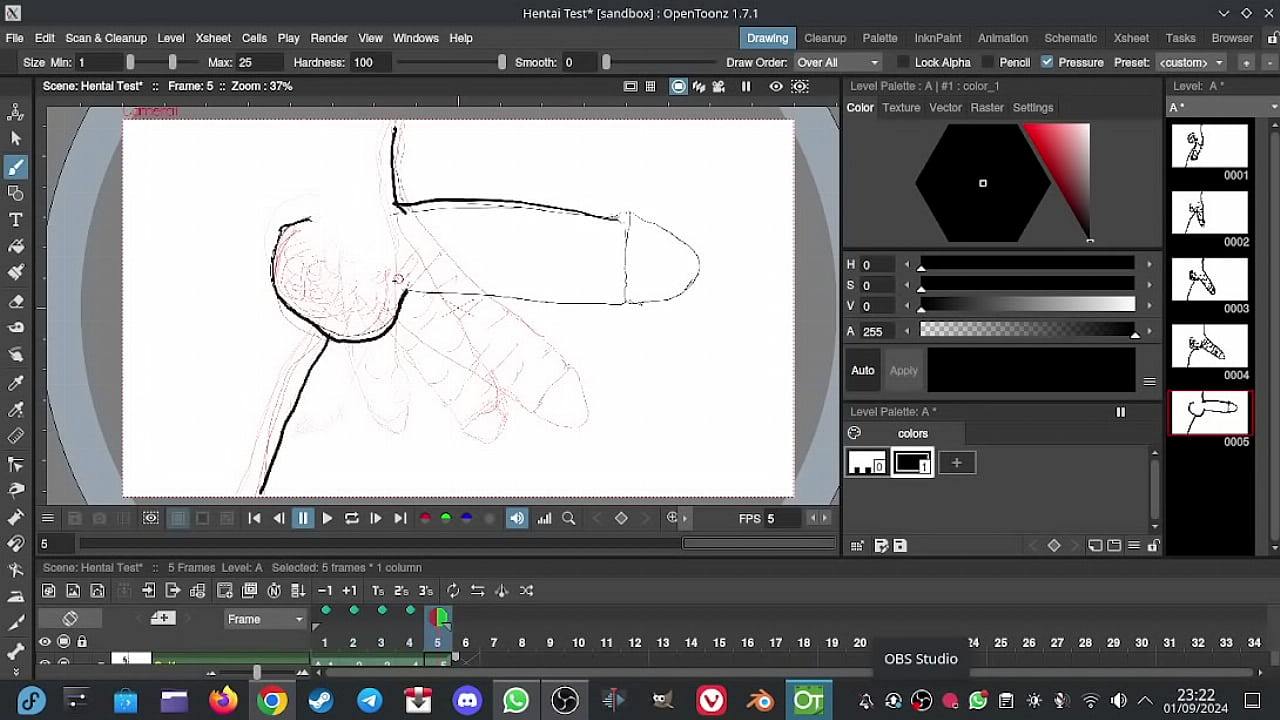Screen dimensions: 1280x720
Task: Click the V value slider
Action: point(1027,305)
